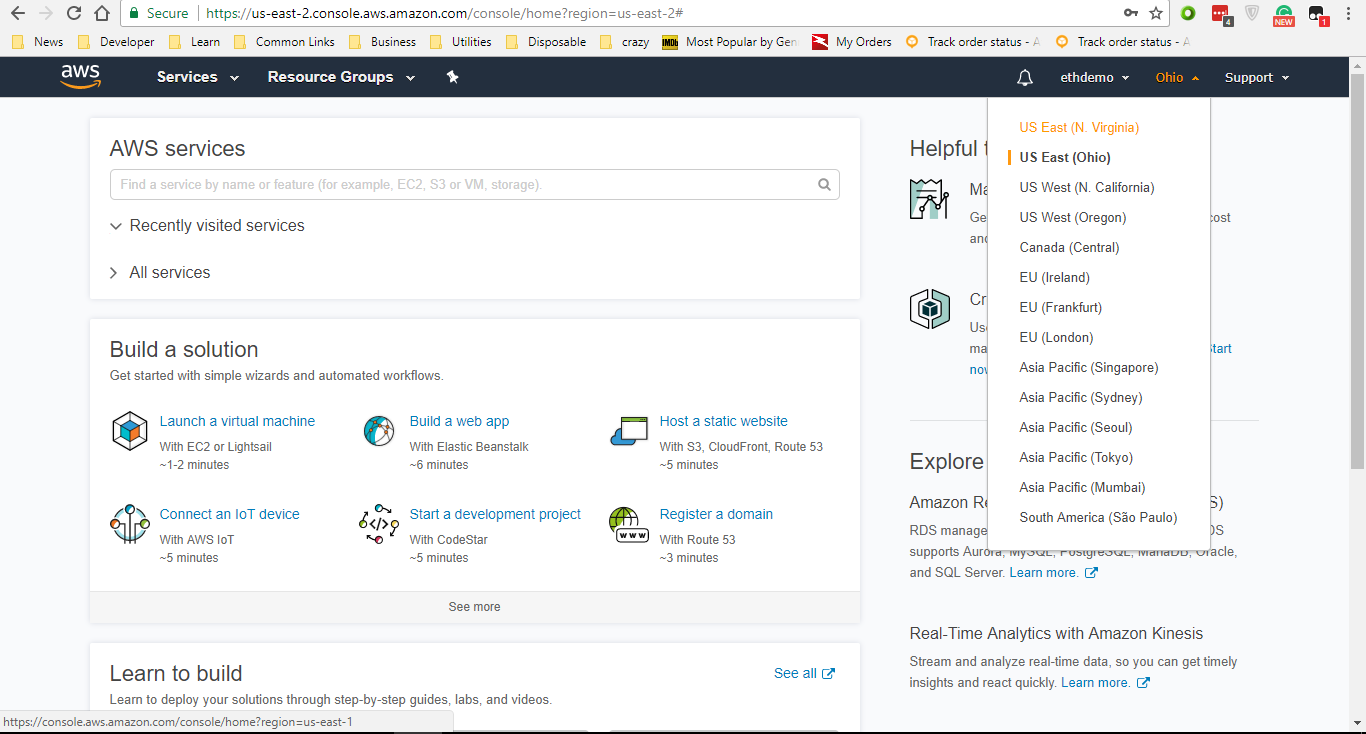Click the Build a web app icon
The image size is (1366, 734).
[379, 431]
